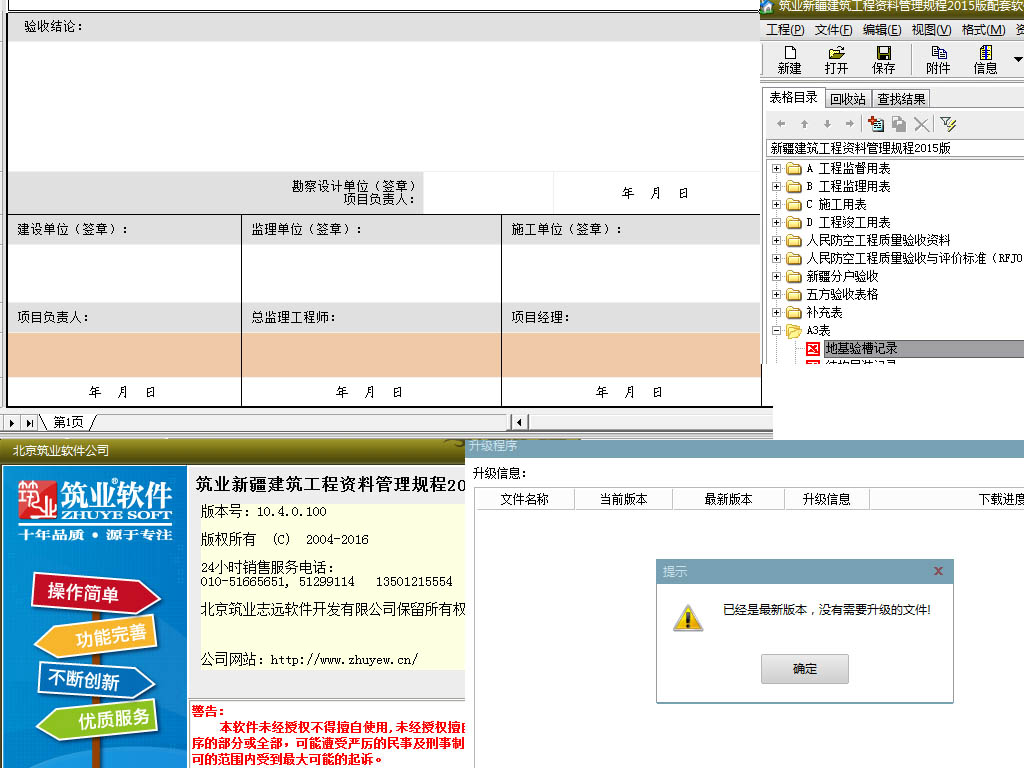Open the 附件 attachments tool
Image resolution: width=1024 pixels, height=768 pixels.
[x=938, y=53]
